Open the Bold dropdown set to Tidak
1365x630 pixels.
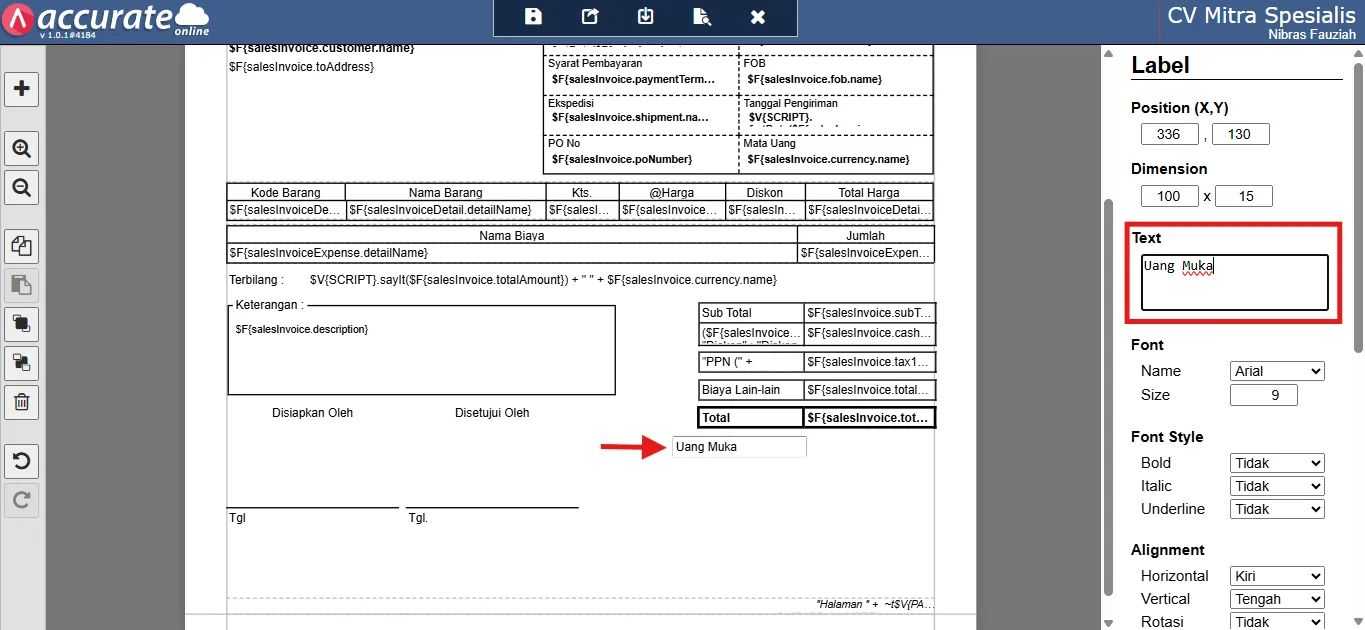point(1277,463)
